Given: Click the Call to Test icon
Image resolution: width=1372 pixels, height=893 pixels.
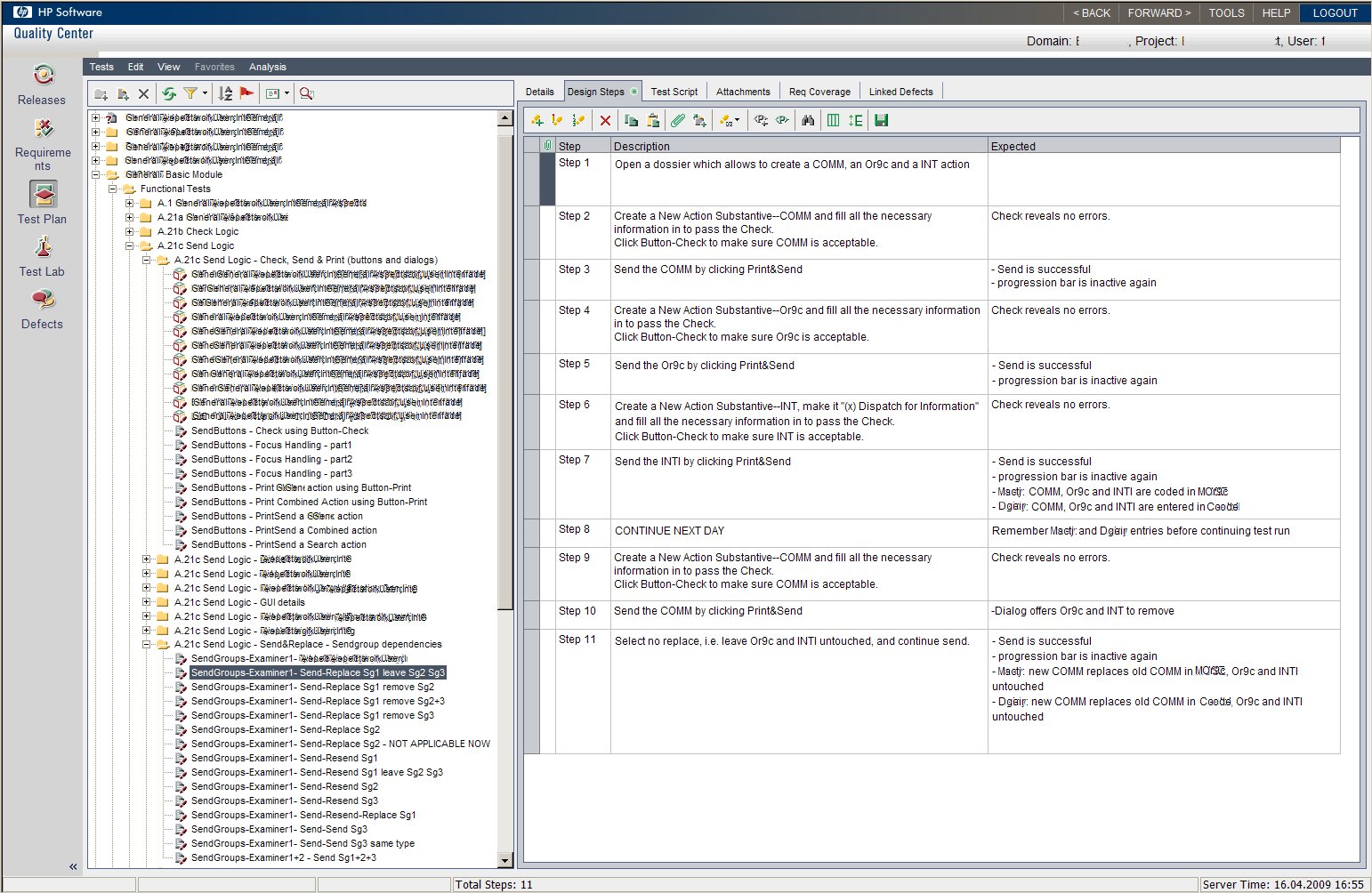Looking at the screenshot, I should point(700,120).
